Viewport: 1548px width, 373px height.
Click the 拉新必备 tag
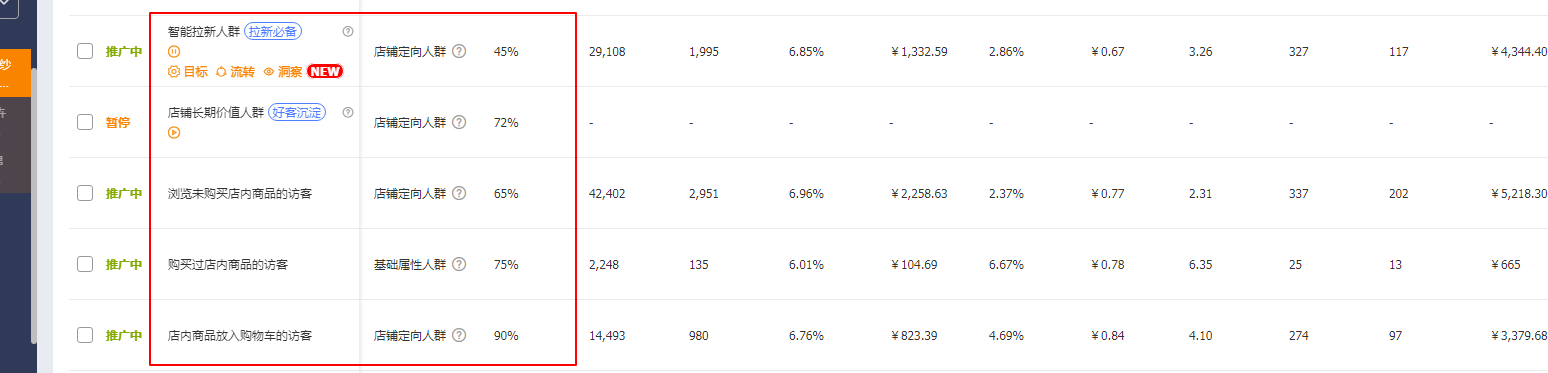(x=273, y=31)
